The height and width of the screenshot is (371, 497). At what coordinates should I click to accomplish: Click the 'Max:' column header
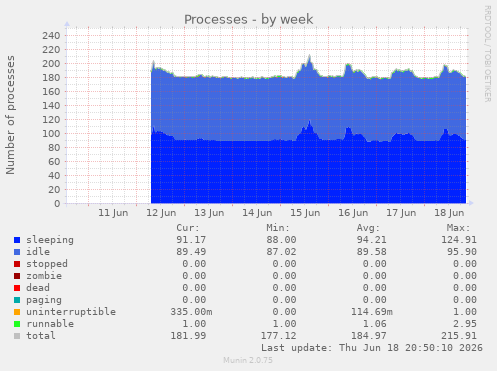458,228
